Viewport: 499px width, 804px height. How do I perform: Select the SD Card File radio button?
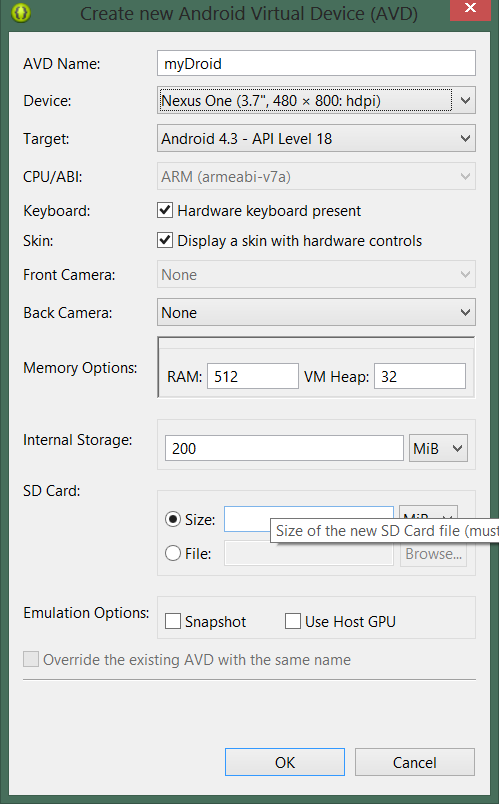tap(173, 553)
